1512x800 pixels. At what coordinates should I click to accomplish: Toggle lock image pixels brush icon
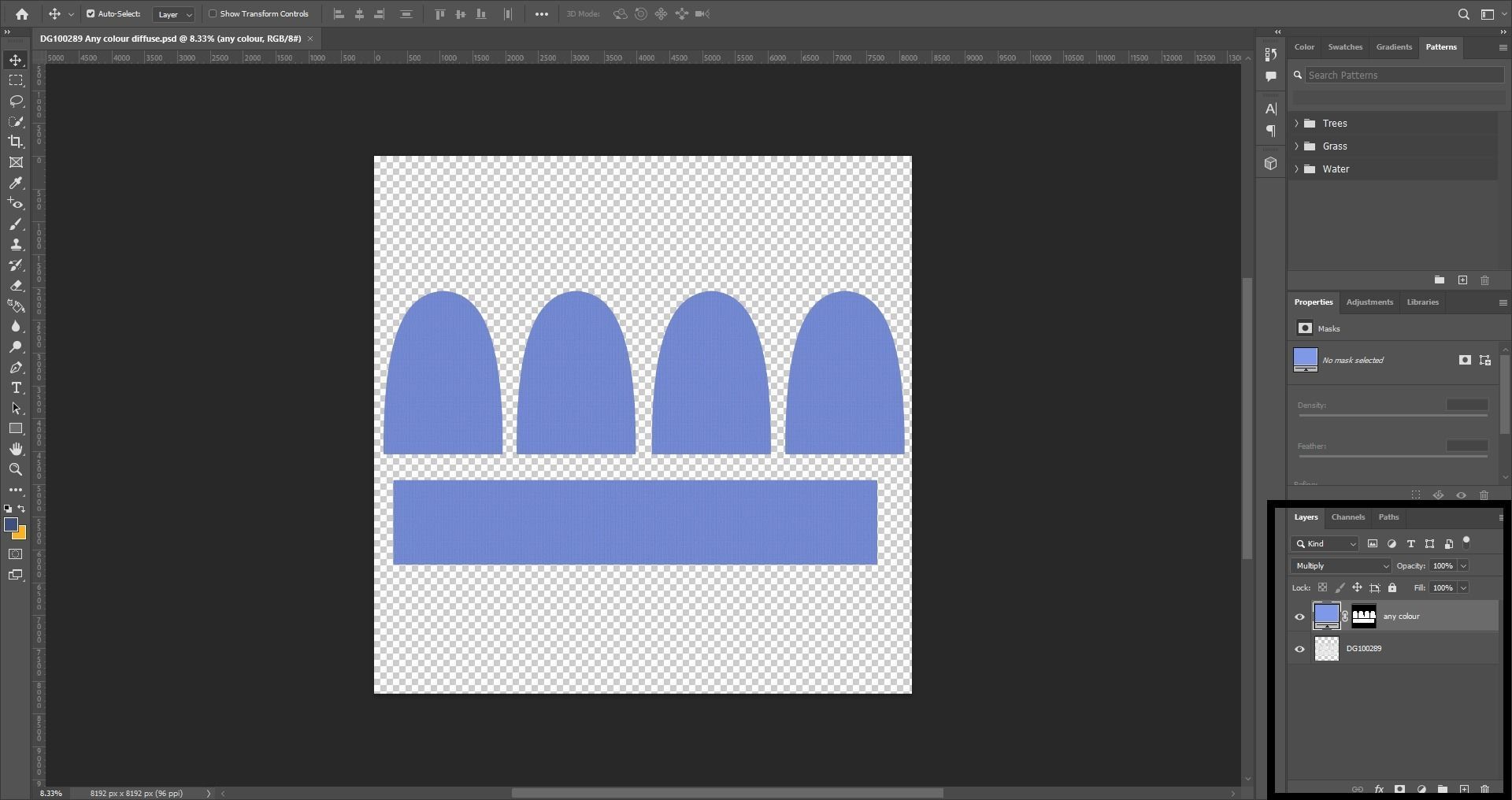click(x=1340, y=588)
